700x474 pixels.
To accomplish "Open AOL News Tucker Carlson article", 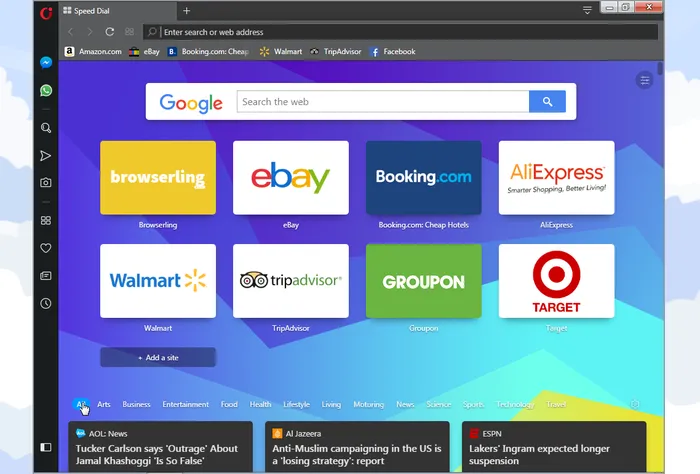I will click(161, 446).
